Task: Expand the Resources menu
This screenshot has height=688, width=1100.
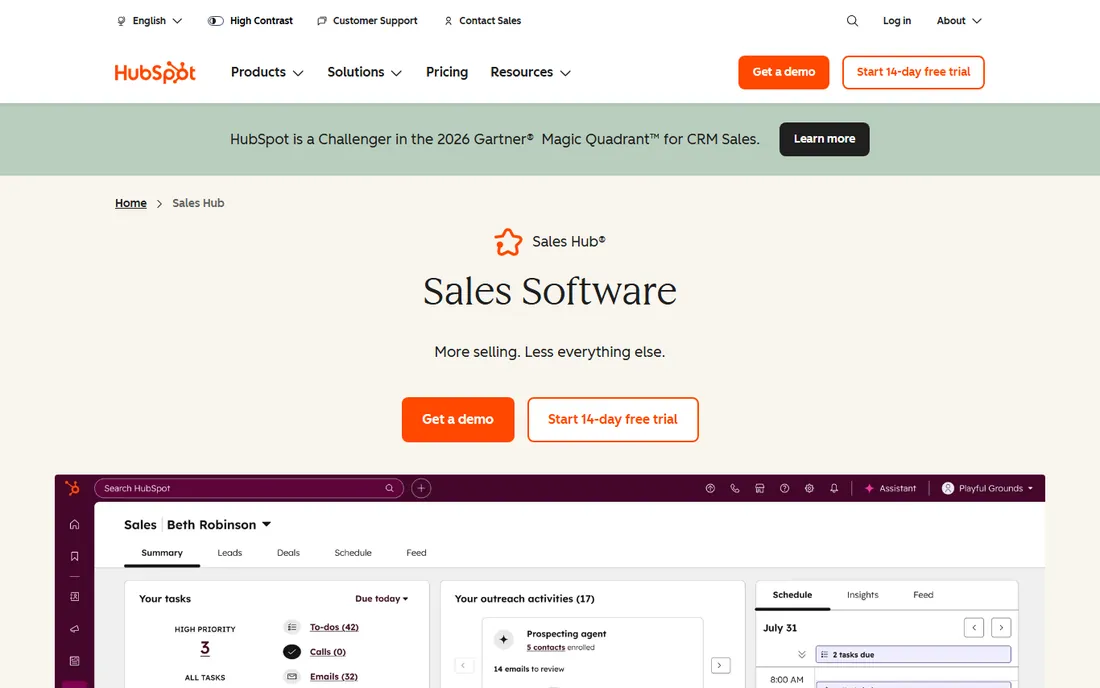Action: [530, 72]
